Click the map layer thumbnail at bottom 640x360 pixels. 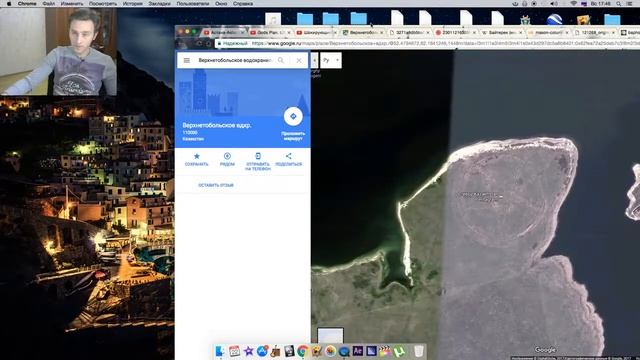pyautogui.click(x=330, y=336)
